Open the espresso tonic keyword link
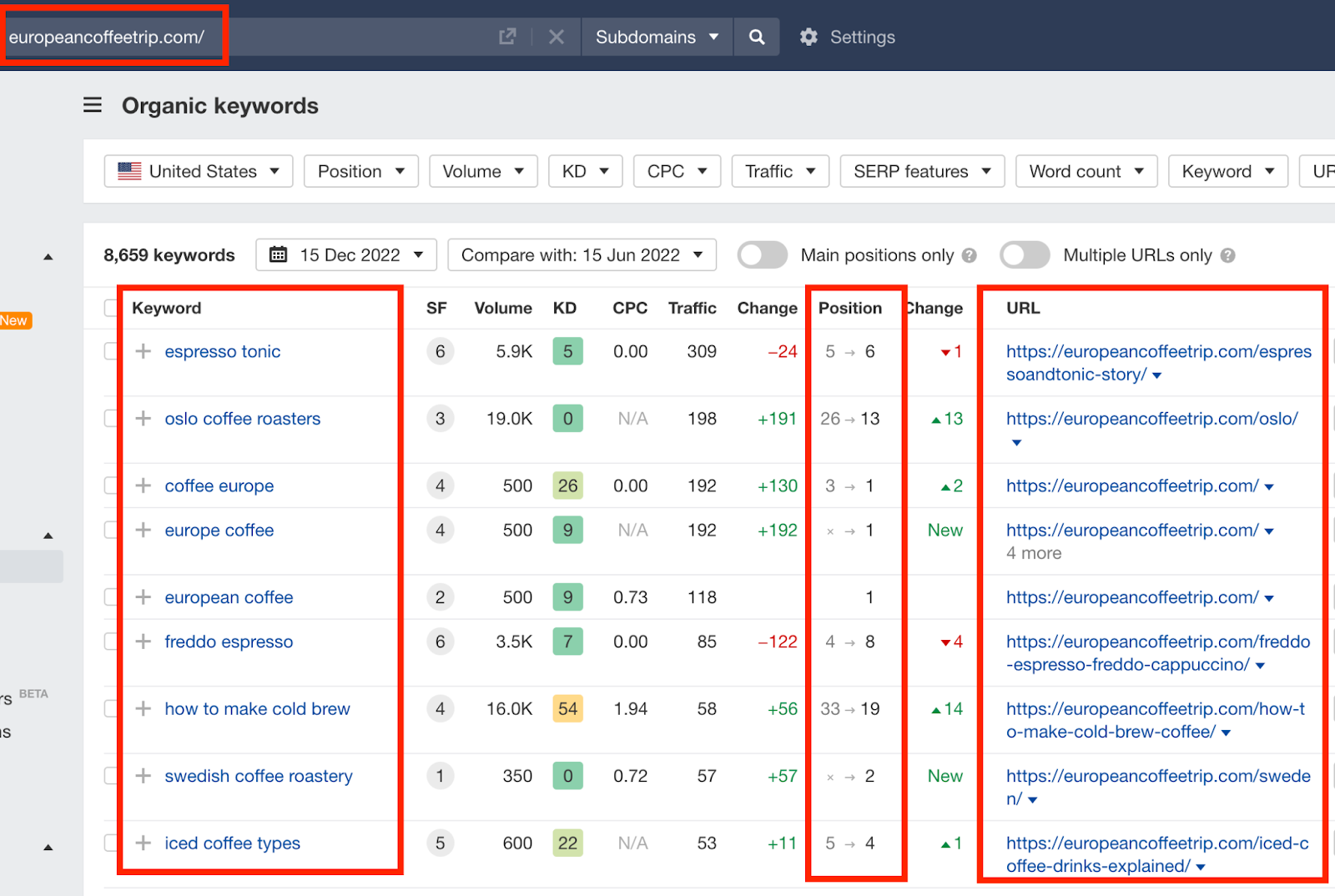Screen dimensions: 1335x896 pos(223,351)
